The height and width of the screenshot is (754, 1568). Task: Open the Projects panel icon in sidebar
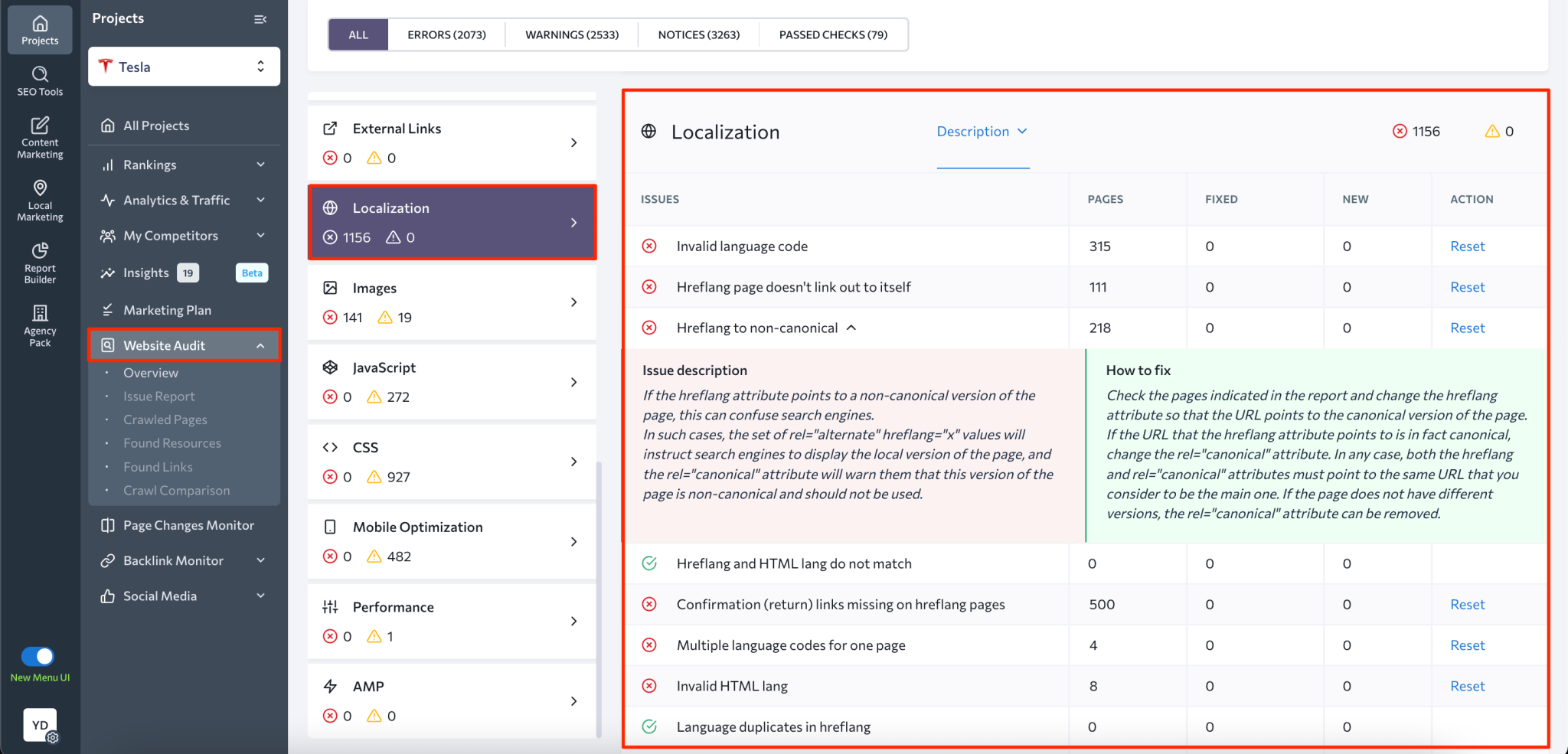pyautogui.click(x=39, y=30)
